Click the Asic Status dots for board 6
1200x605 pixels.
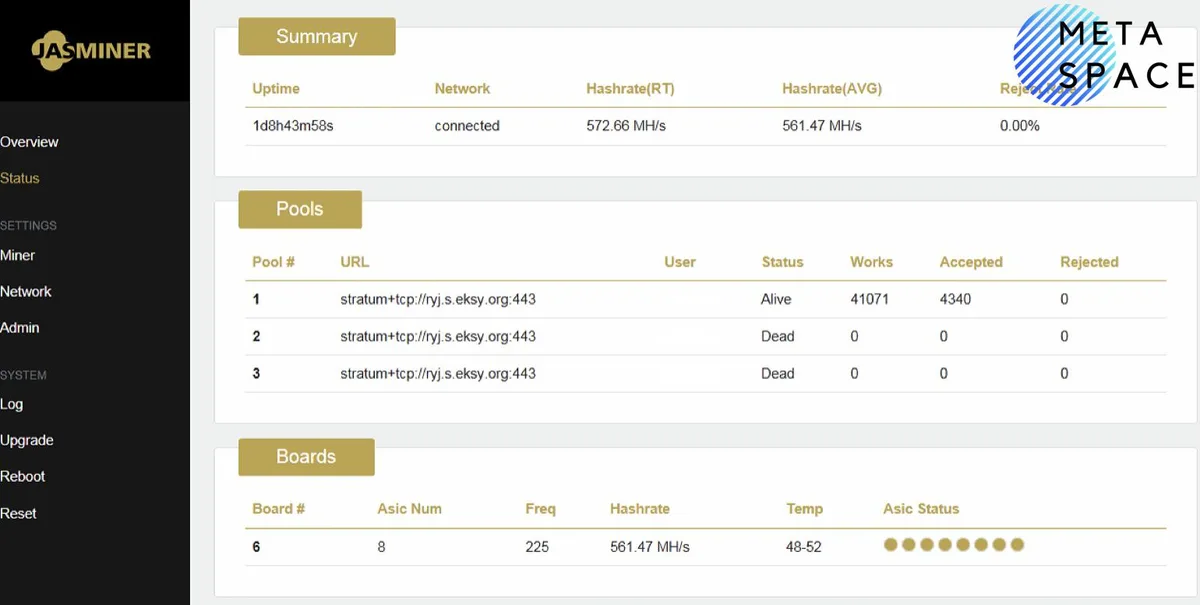click(x=954, y=545)
